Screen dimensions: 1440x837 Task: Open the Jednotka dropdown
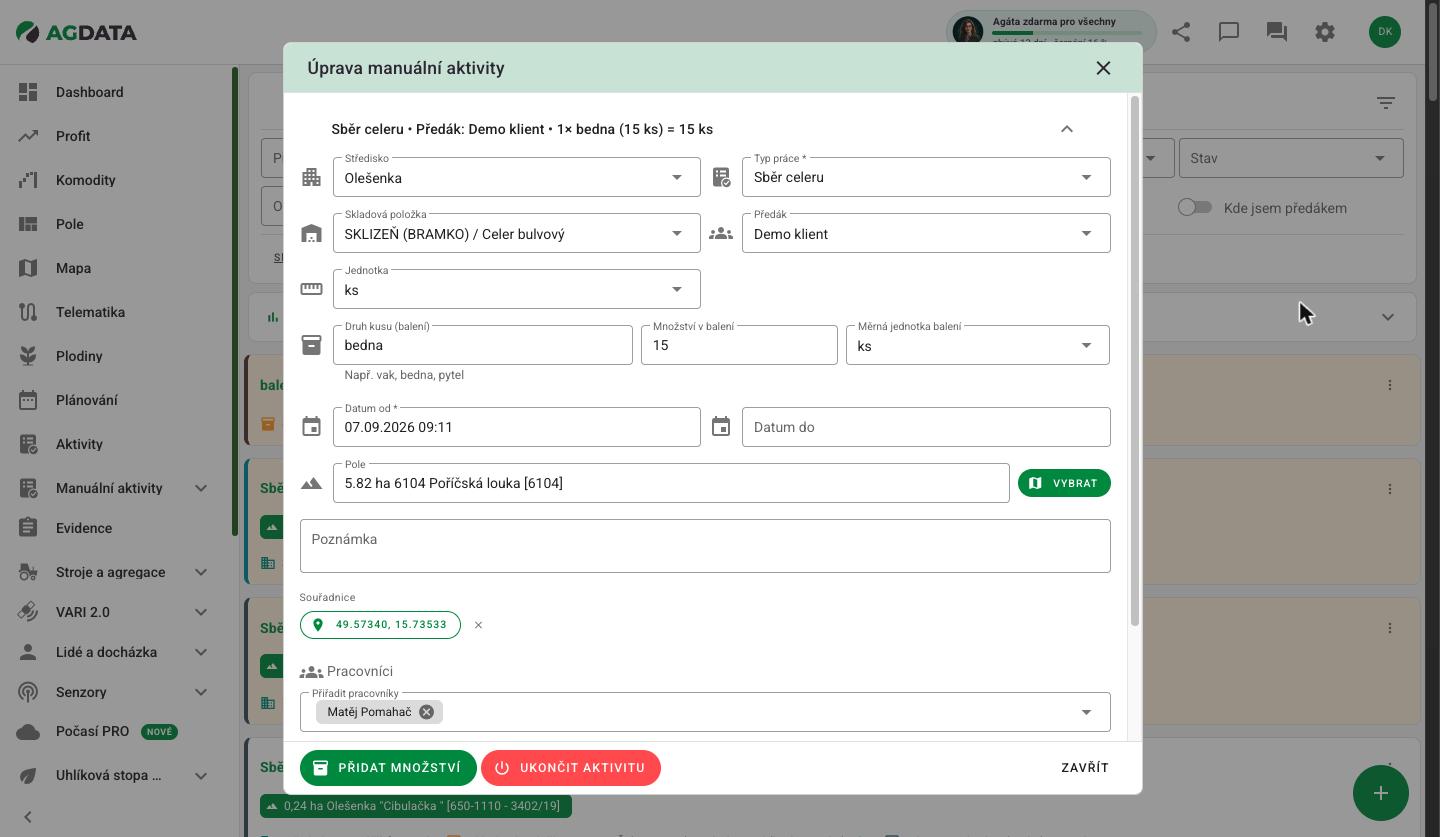click(516, 289)
